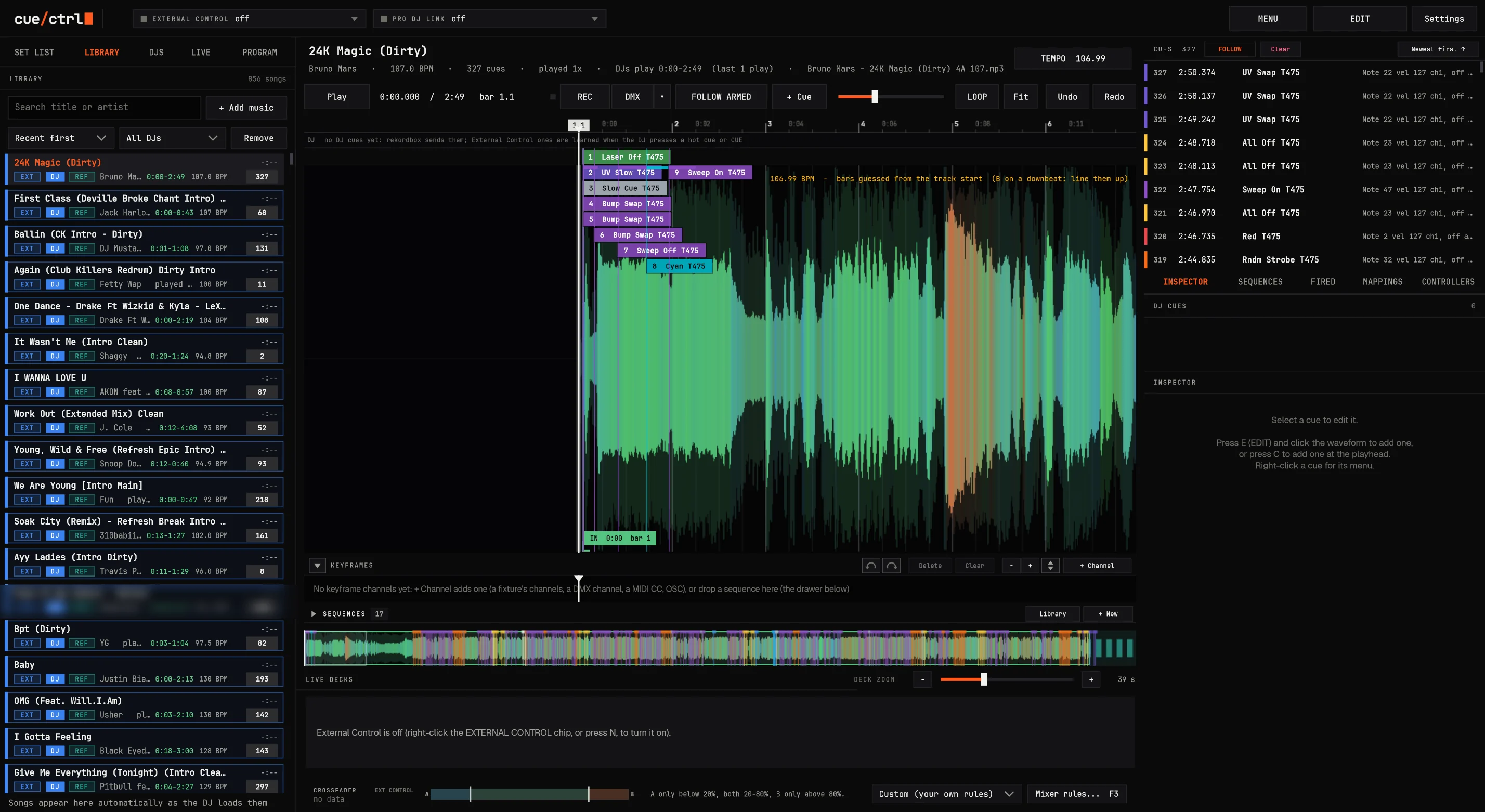1485x812 pixels.
Task: Click the keyframes up-down expand icon
Action: [1050, 566]
